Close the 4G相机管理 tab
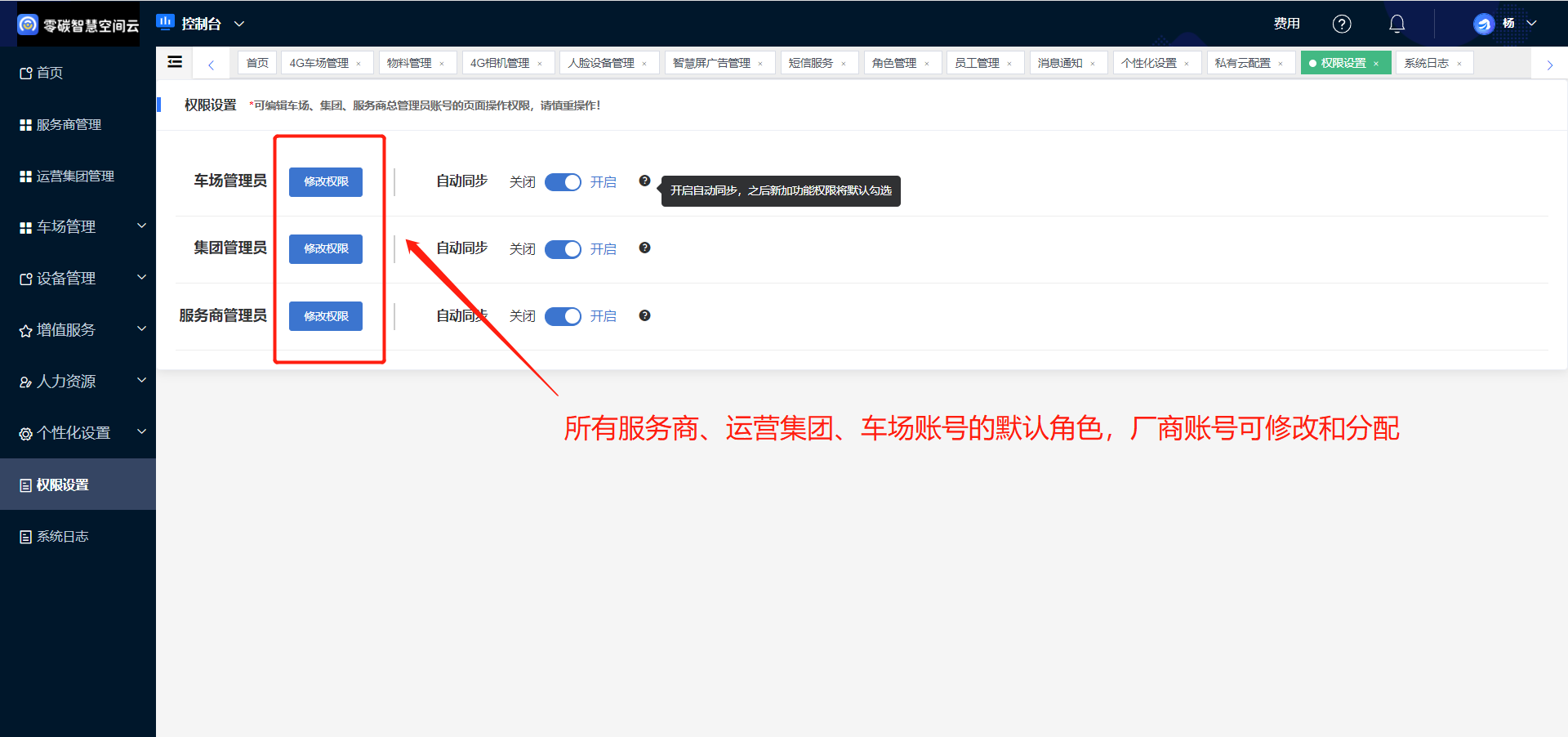This screenshot has width=1568, height=737. tap(540, 64)
